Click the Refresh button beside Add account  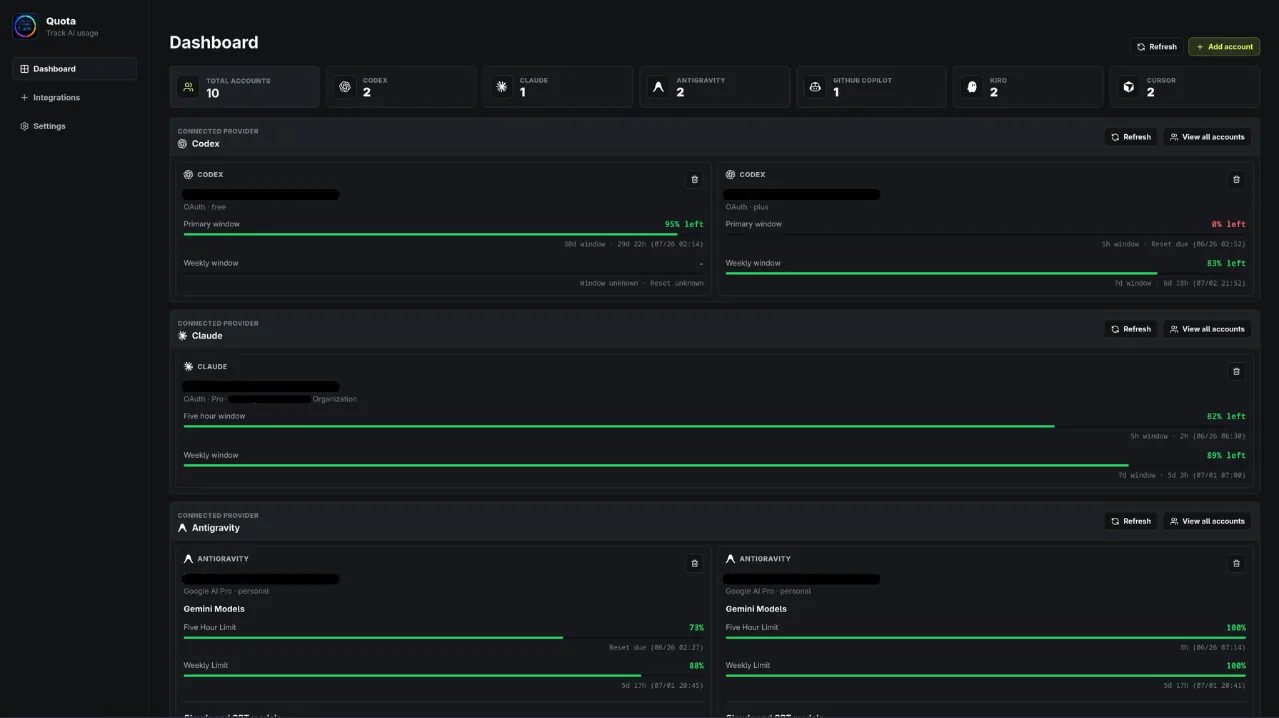point(1157,47)
